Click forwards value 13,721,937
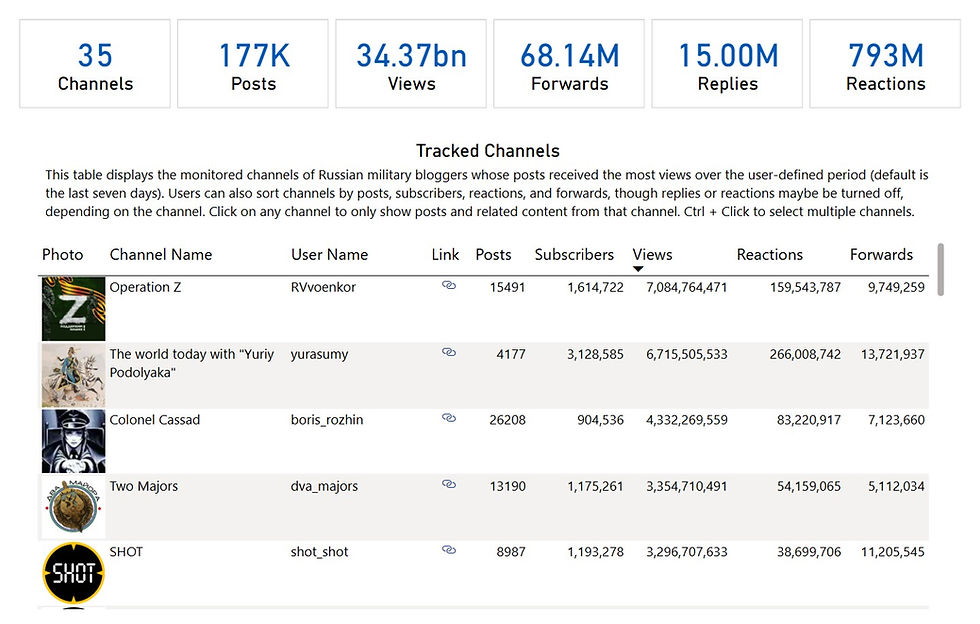The image size is (980, 624). [892, 355]
